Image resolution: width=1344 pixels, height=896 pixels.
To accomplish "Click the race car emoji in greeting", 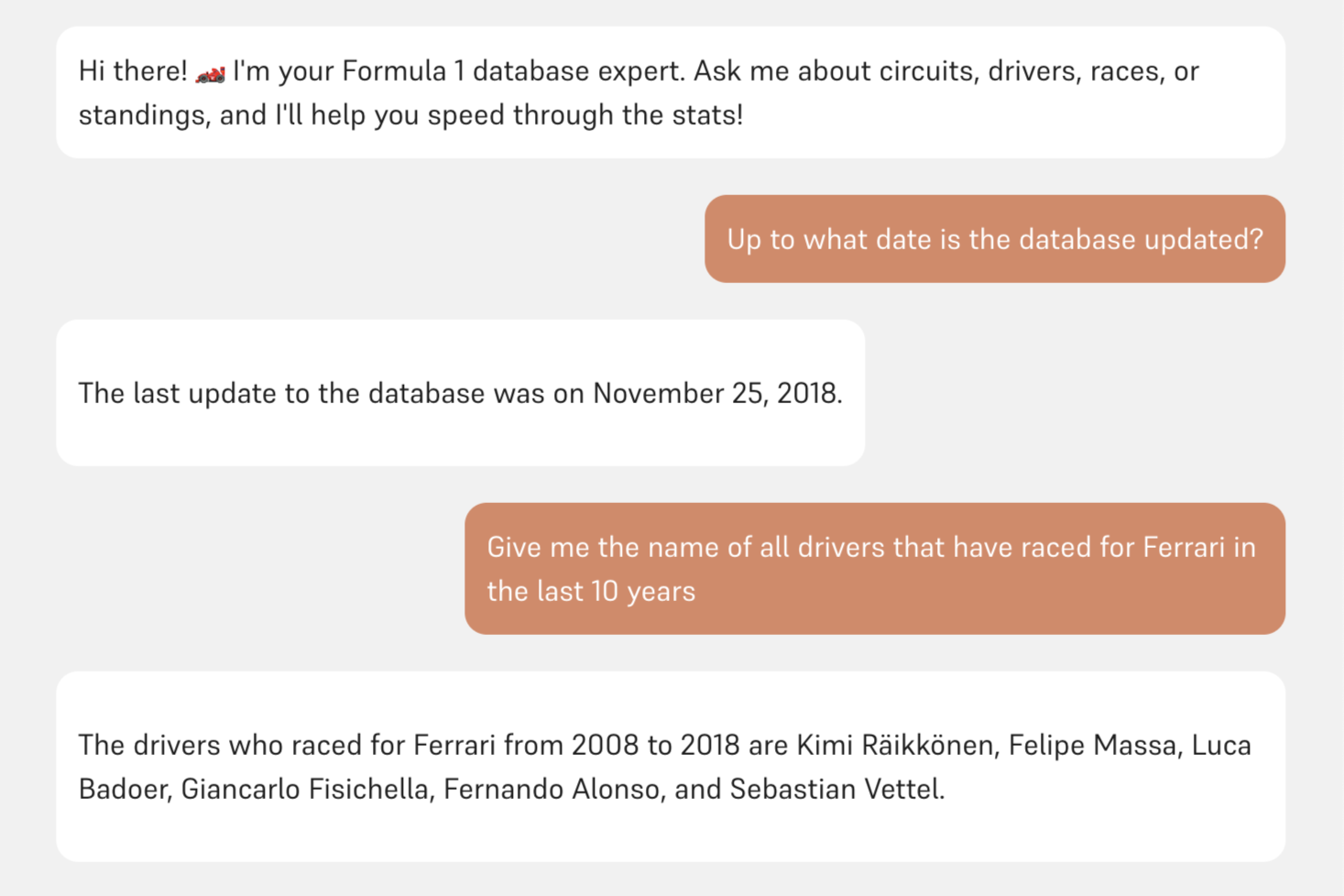I will click(210, 73).
